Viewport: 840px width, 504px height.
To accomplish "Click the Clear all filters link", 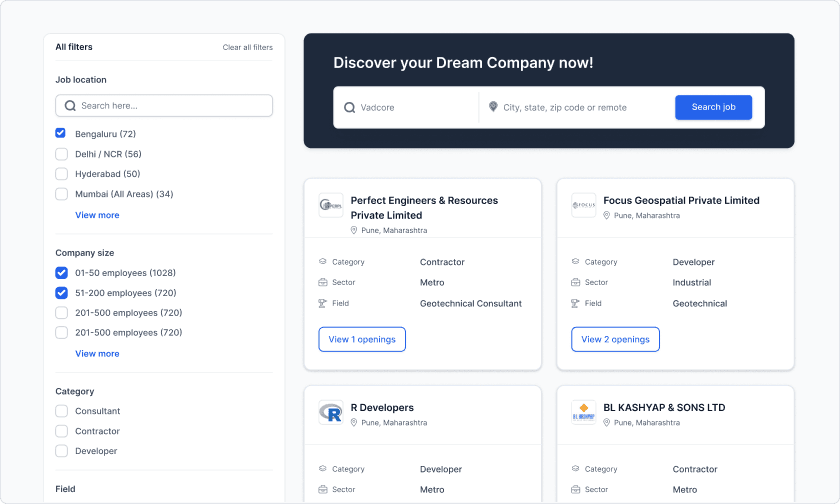I will coord(247,47).
